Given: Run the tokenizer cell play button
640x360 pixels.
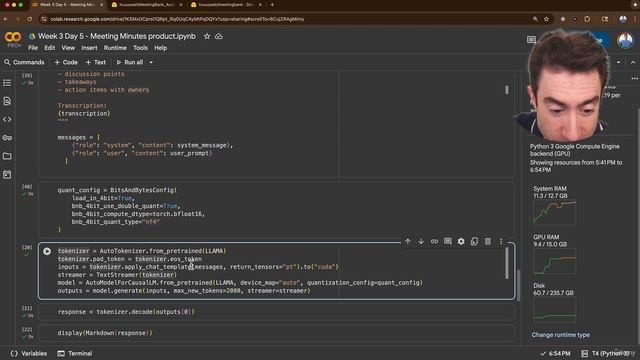Looking at the screenshot, I should click(47, 251).
